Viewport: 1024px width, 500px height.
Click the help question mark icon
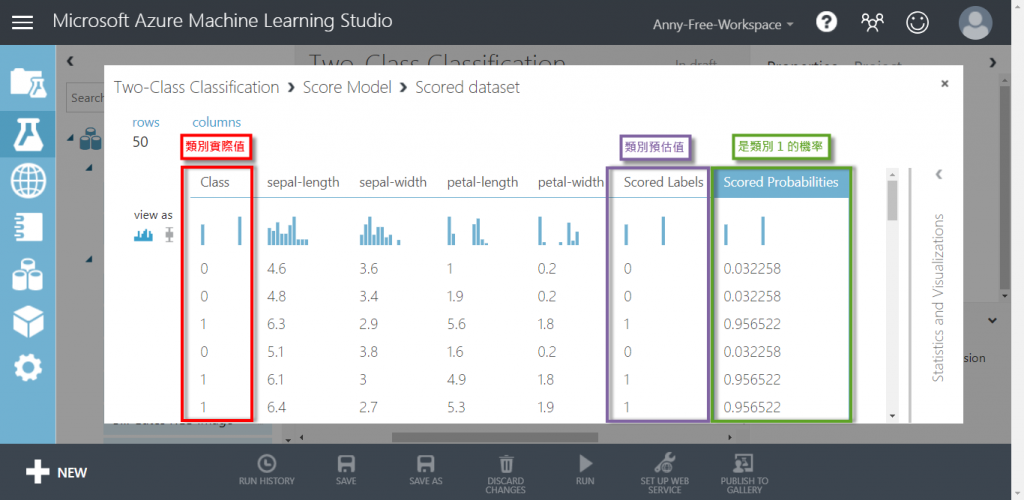(826, 23)
